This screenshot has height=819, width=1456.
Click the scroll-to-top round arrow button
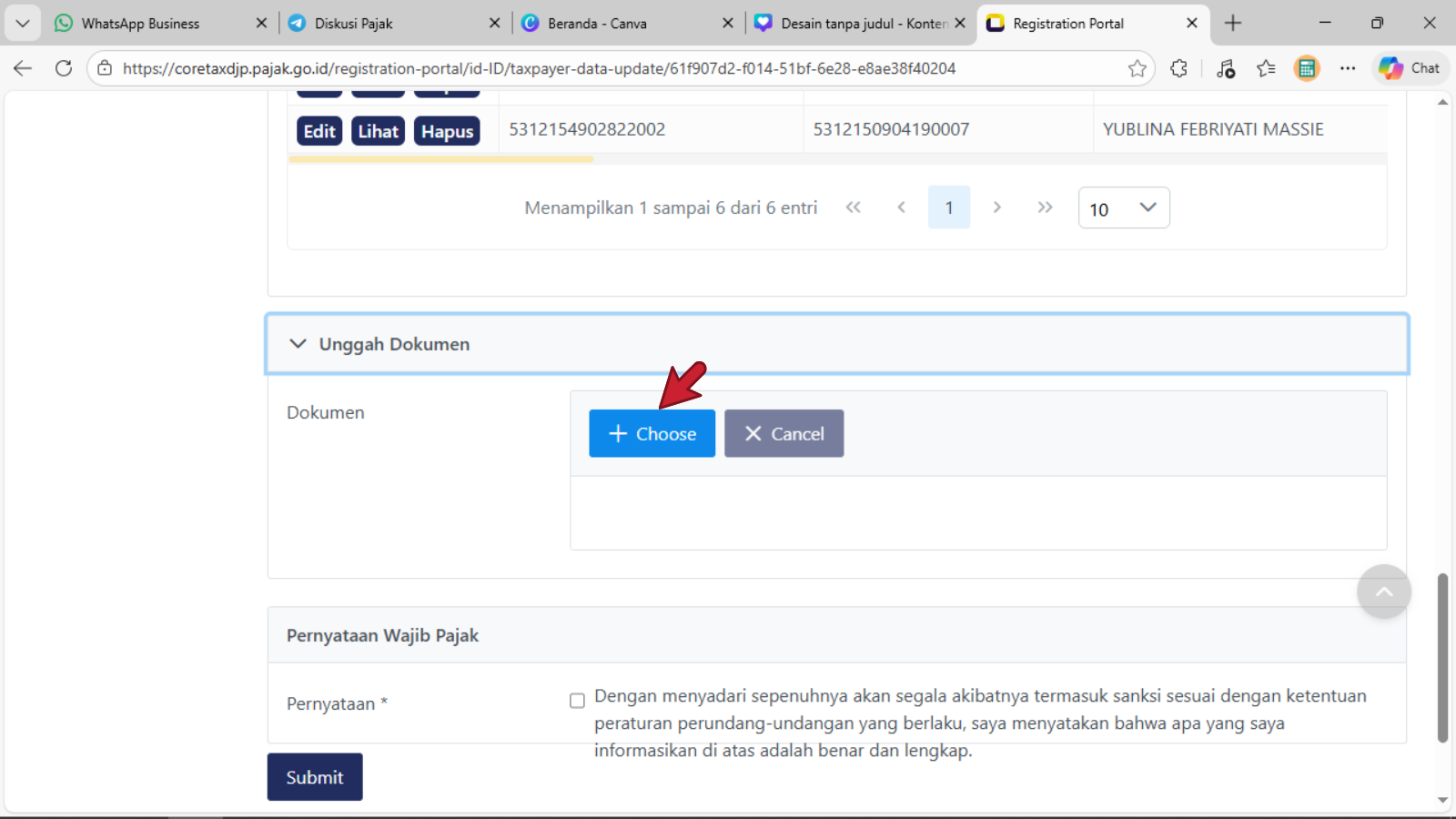[1383, 591]
